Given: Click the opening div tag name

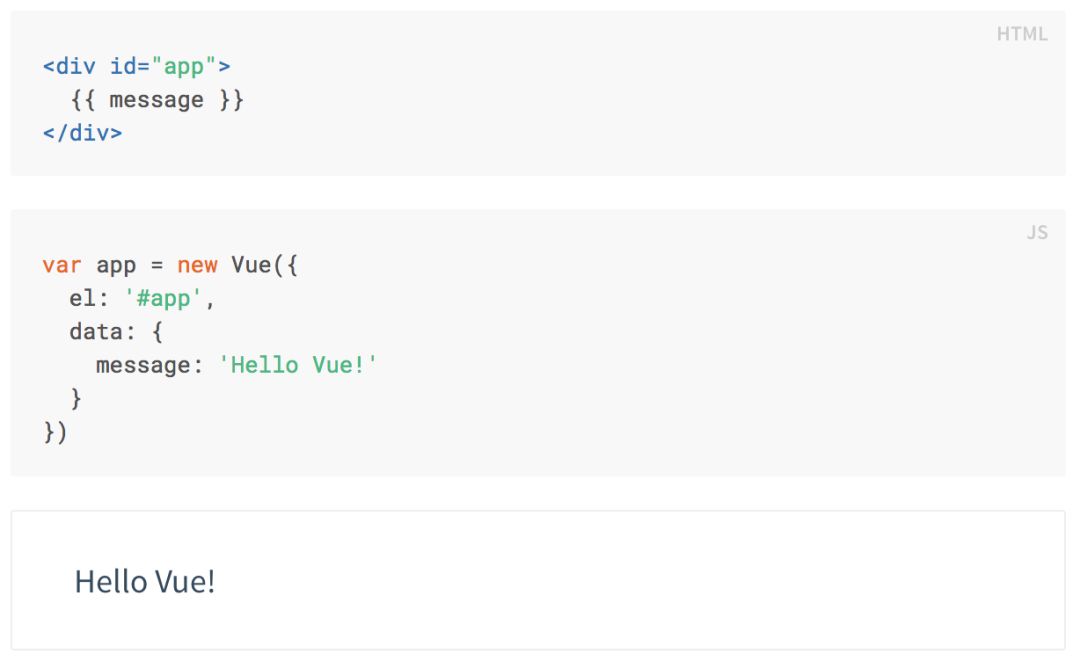Looking at the screenshot, I should 75,67.
